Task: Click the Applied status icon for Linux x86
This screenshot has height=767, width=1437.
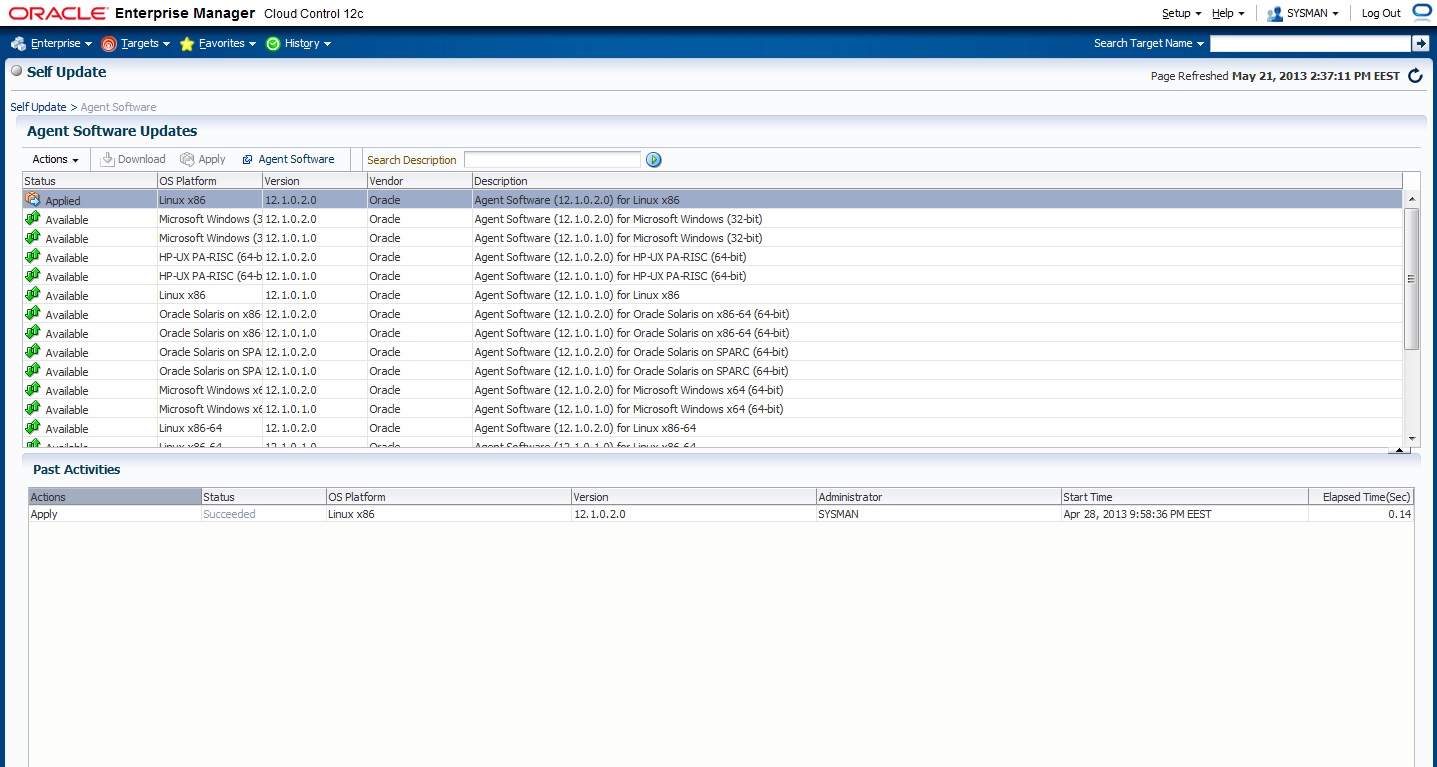Action: point(32,200)
